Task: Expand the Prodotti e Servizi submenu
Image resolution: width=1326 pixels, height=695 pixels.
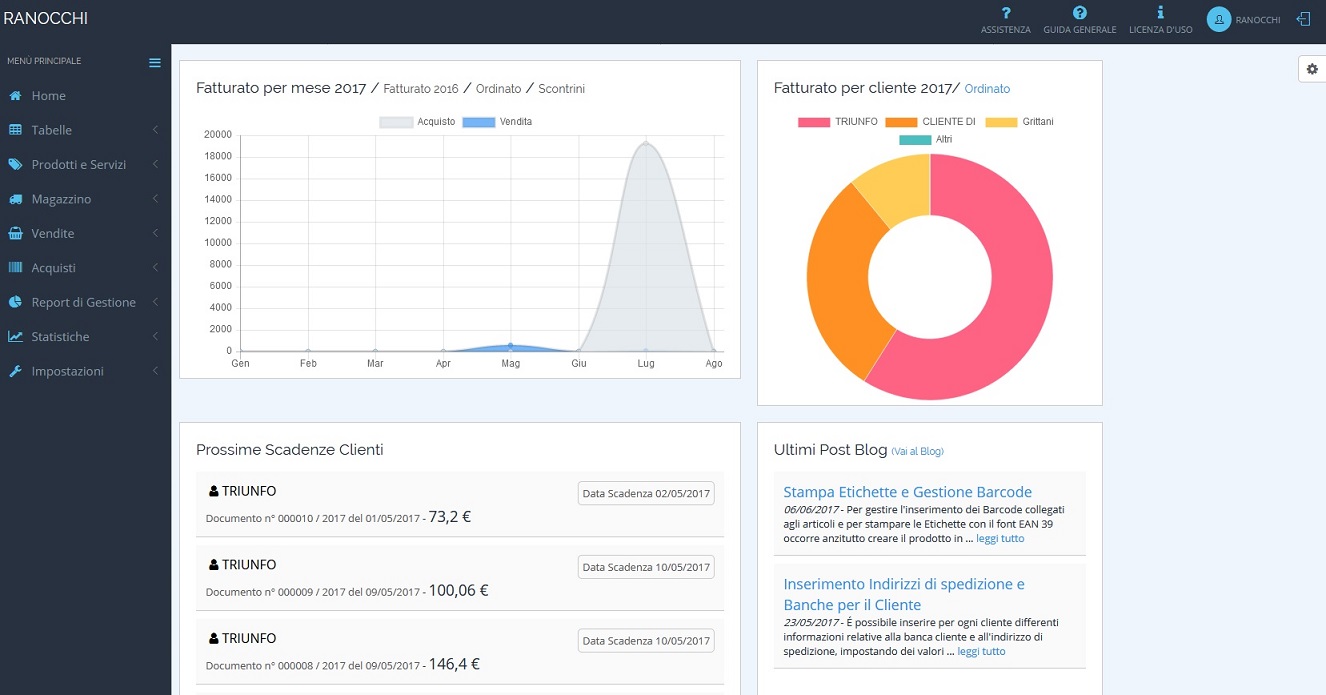Action: (x=155, y=164)
